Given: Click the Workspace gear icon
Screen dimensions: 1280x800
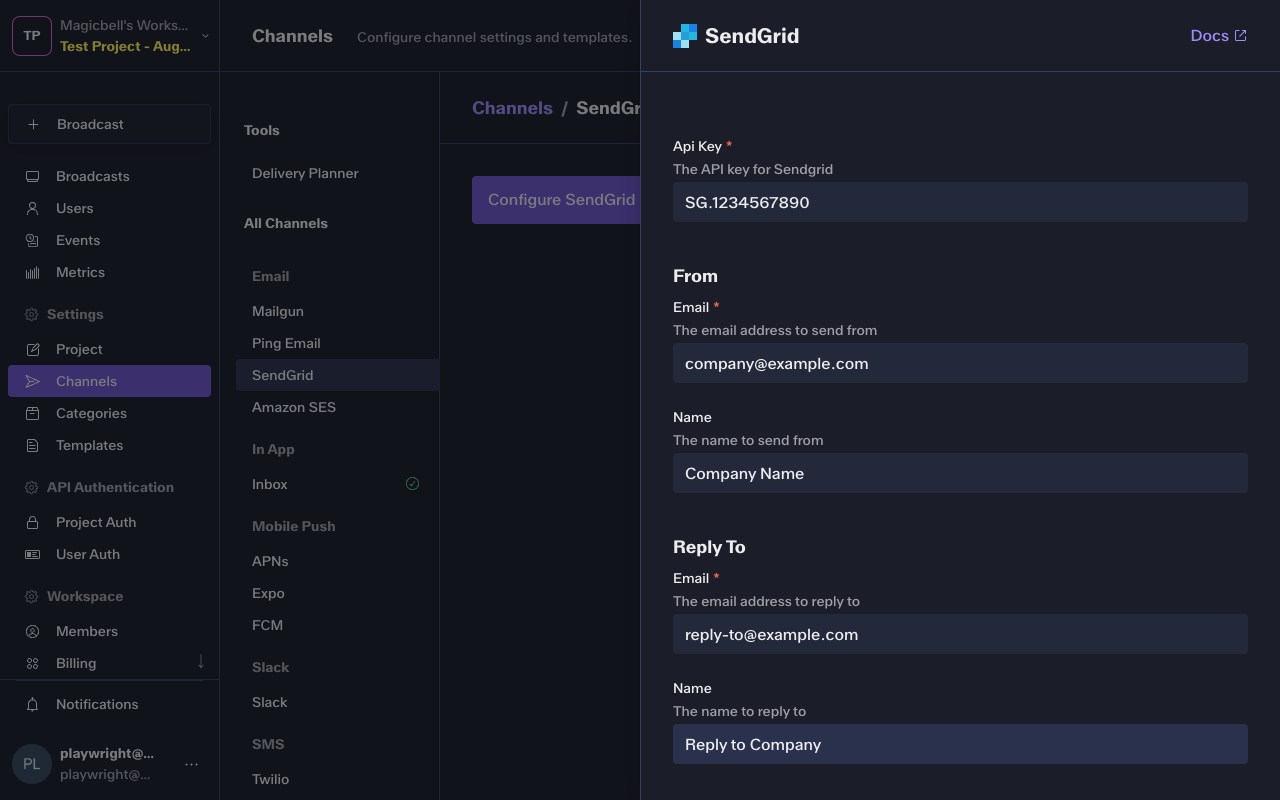Looking at the screenshot, I should pyautogui.click(x=31, y=596).
